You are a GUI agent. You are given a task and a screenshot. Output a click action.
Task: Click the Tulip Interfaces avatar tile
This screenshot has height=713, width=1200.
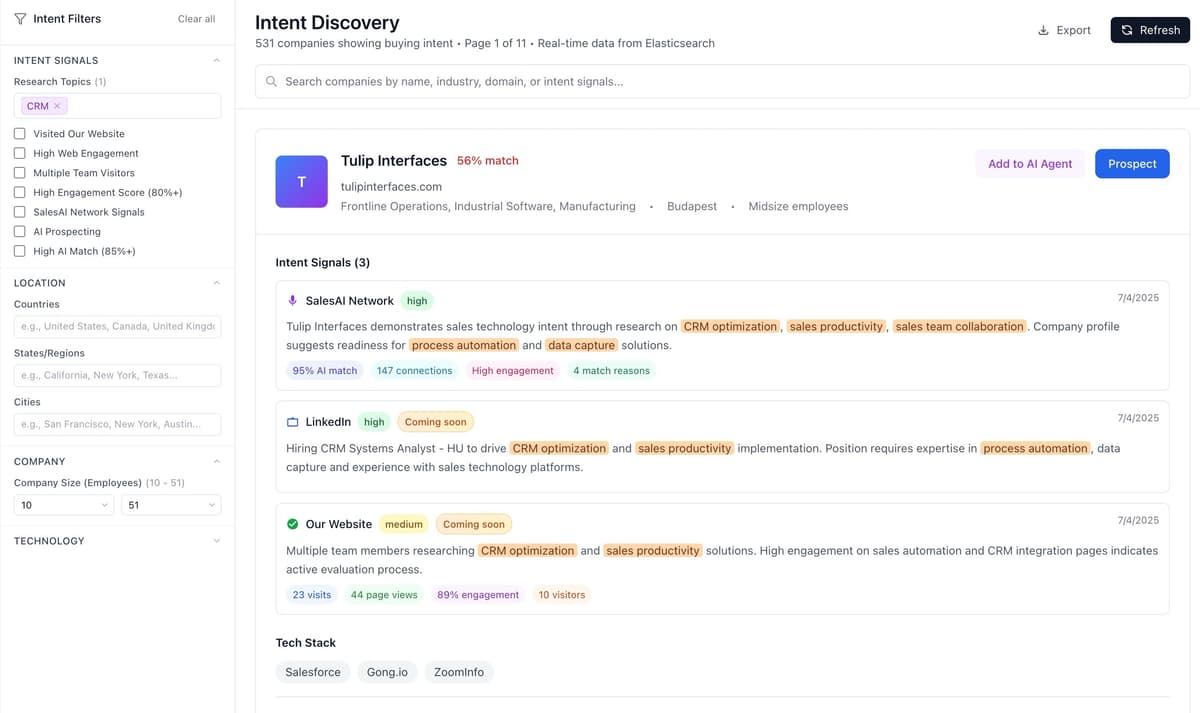301,182
